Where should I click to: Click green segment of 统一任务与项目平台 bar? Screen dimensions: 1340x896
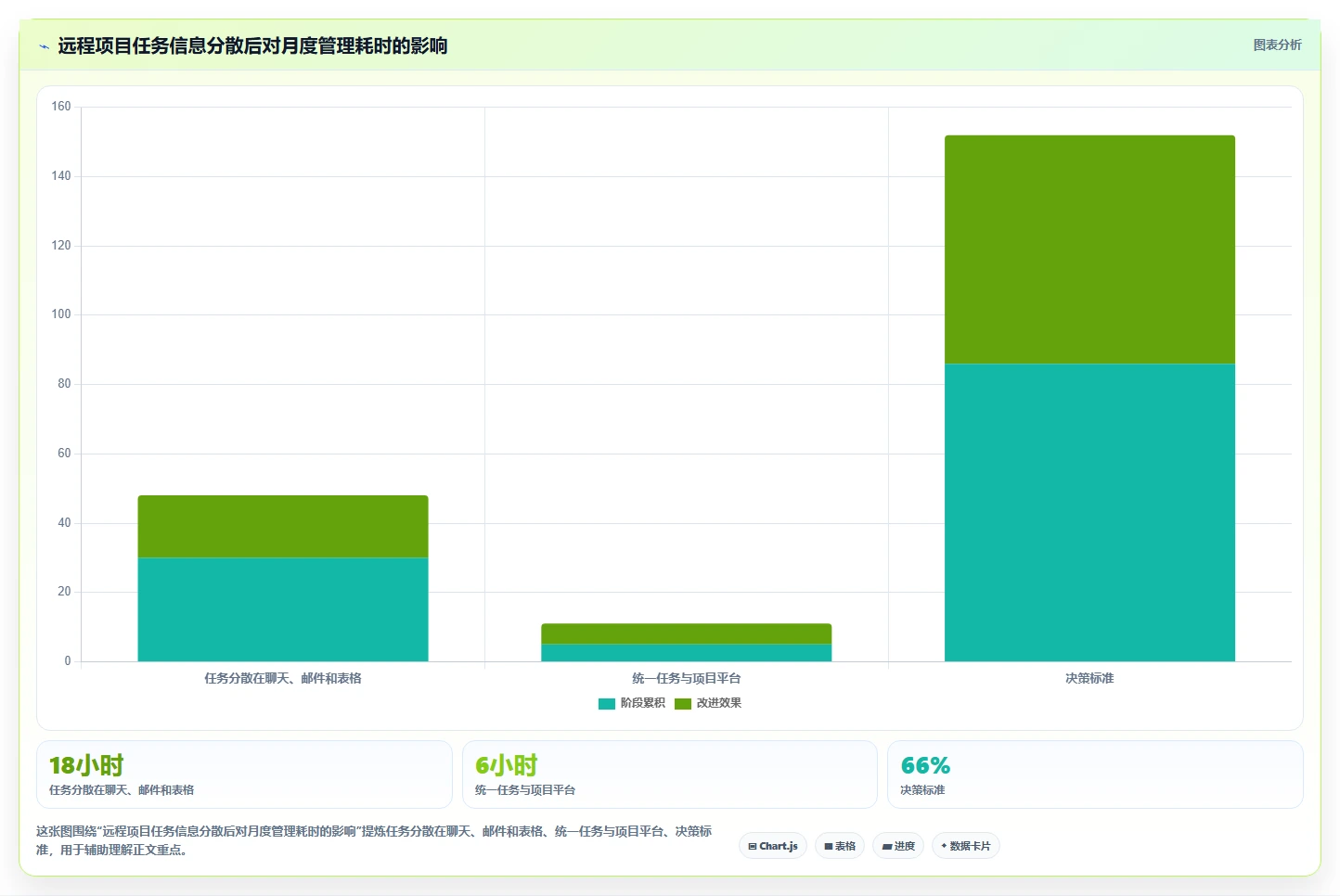(687, 634)
